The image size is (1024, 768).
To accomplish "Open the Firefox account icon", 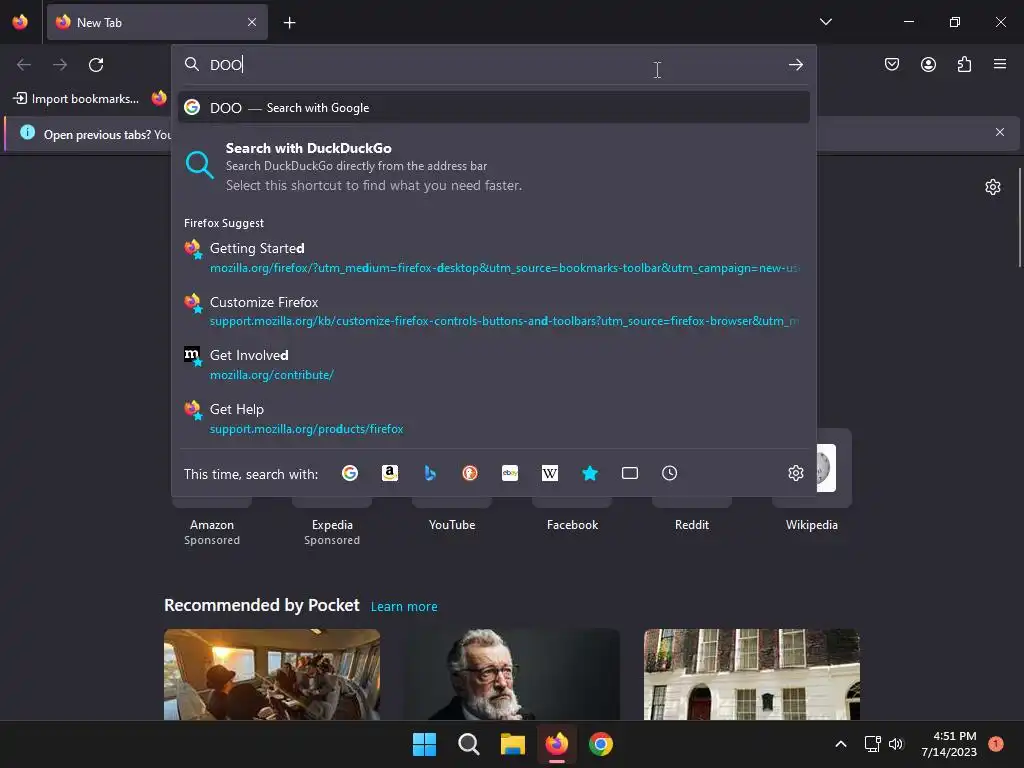I will click(x=928, y=64).
